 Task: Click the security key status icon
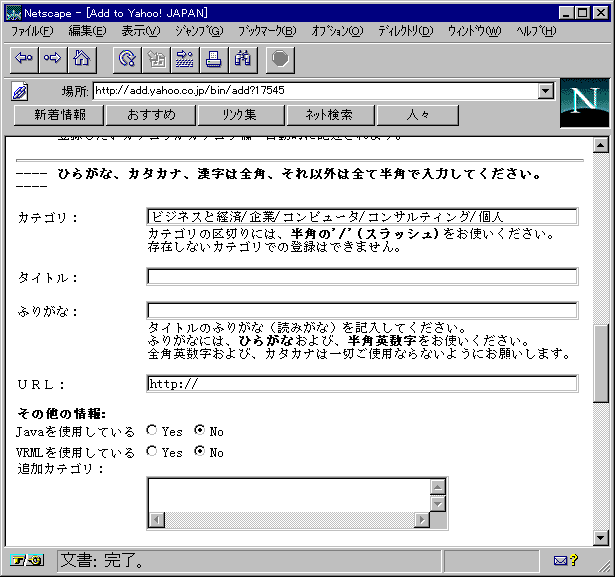pyautogui.click(x=27, y=561)
